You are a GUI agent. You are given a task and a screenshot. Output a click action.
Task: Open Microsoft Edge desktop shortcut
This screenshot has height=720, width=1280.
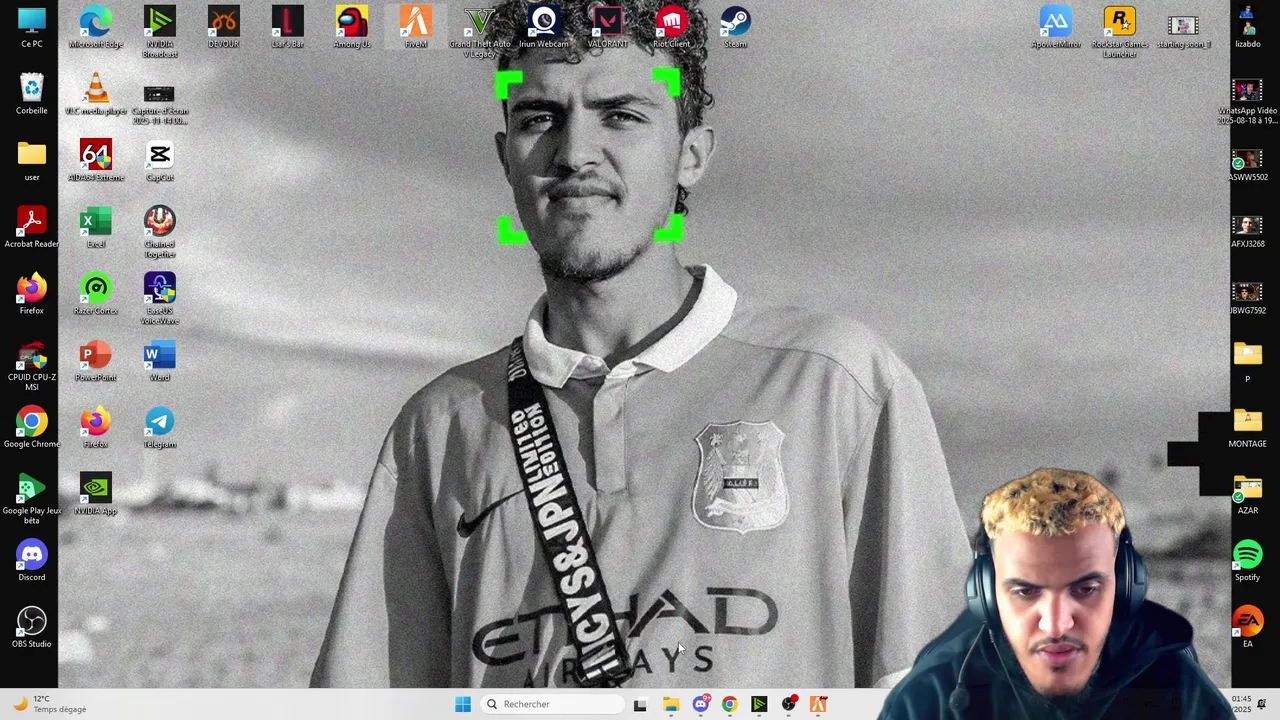96,27
